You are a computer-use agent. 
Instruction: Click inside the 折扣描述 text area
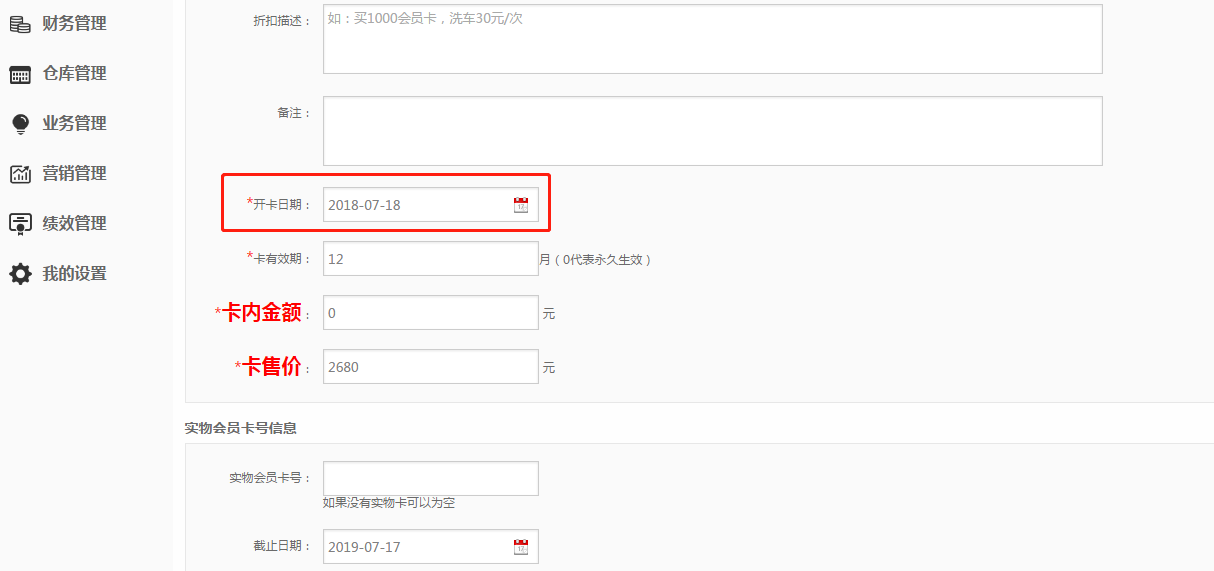[712, 40]
